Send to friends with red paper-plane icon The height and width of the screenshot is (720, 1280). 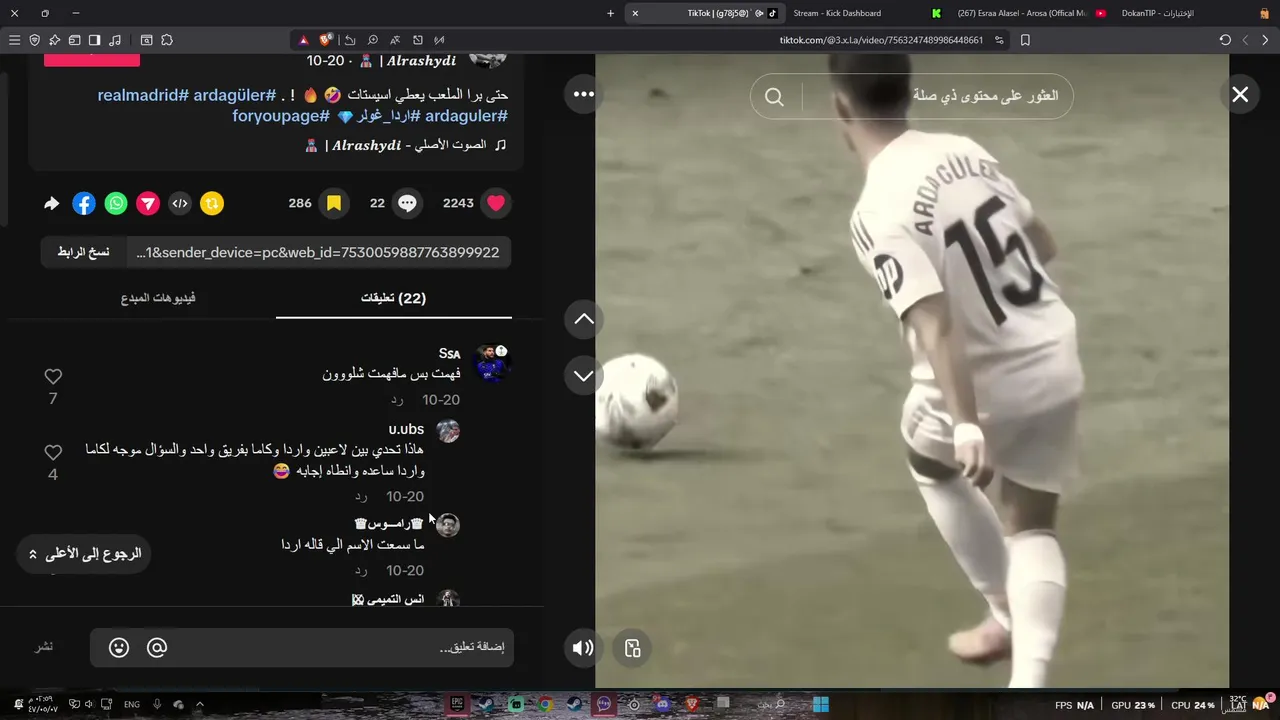pyautogui.click(x=148, y=203)
